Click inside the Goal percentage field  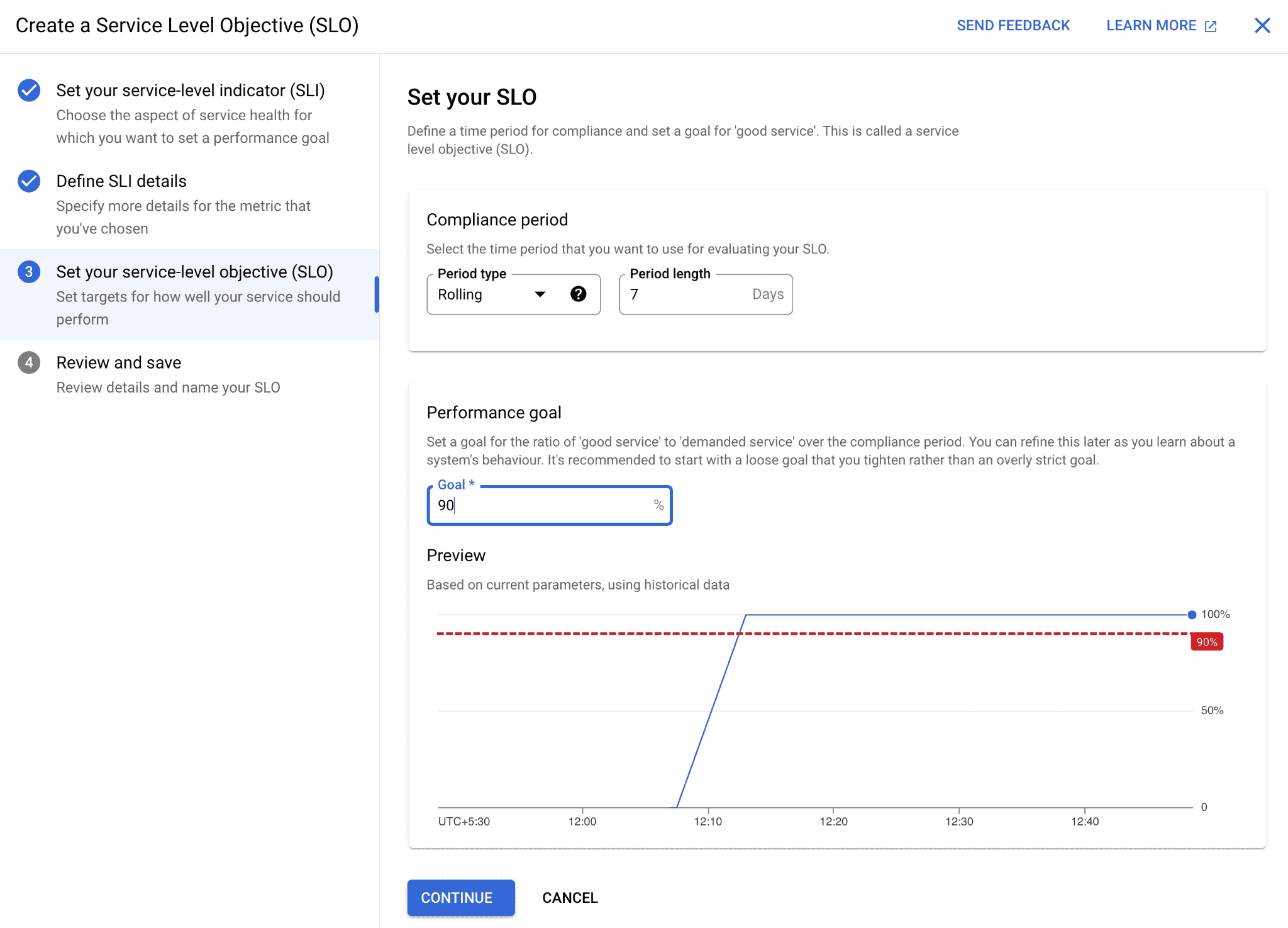(548, 505)
